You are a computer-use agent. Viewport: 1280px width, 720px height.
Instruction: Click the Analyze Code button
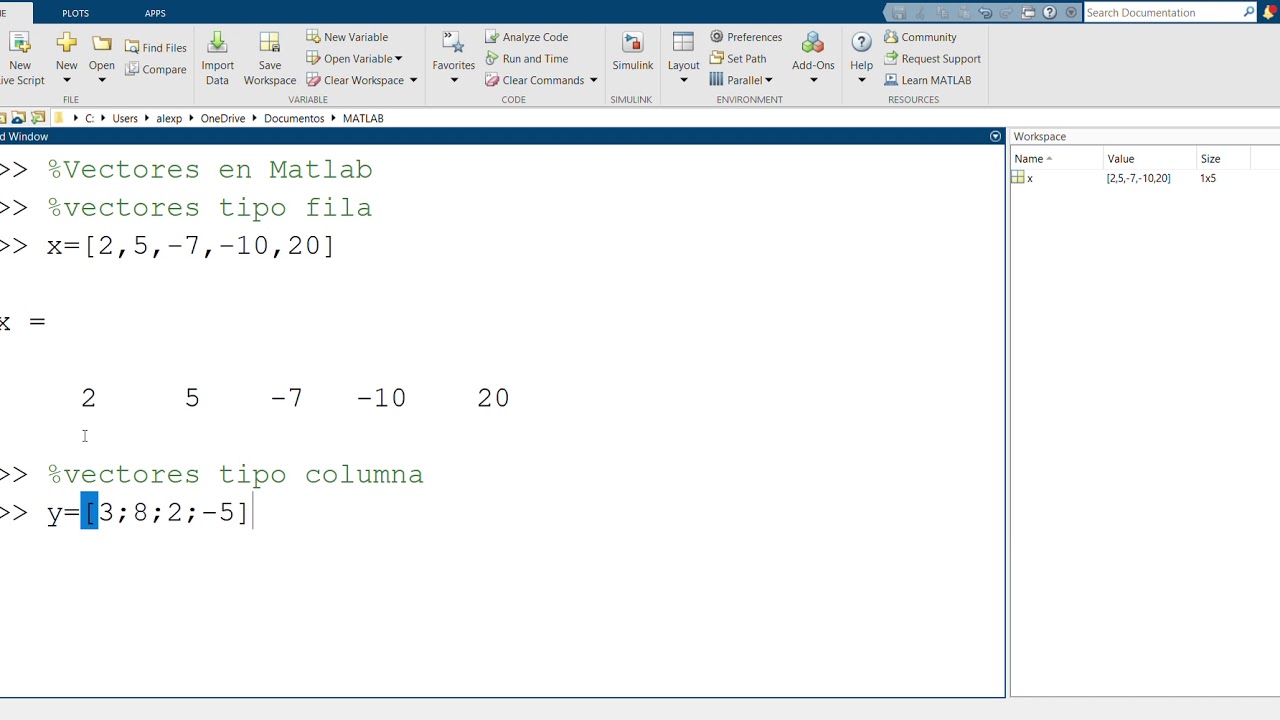tap(527, 37)
